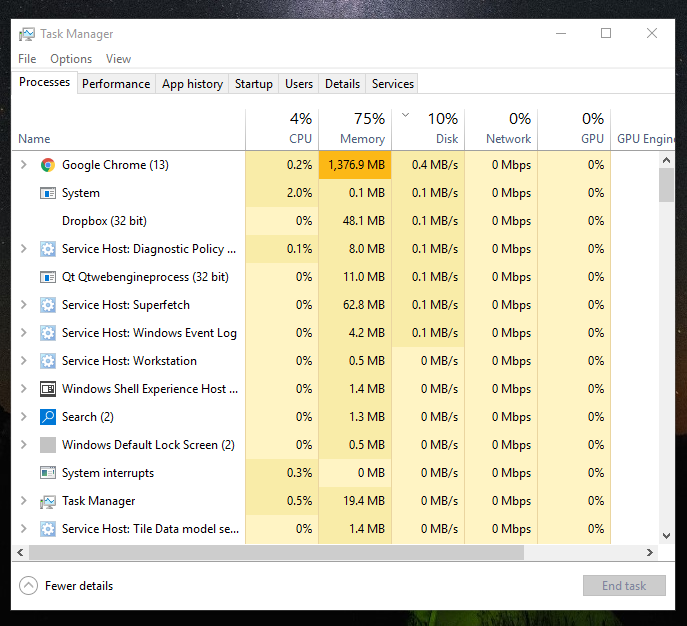Open the View menu
The image size is (687, 626).
click(118, 59)
